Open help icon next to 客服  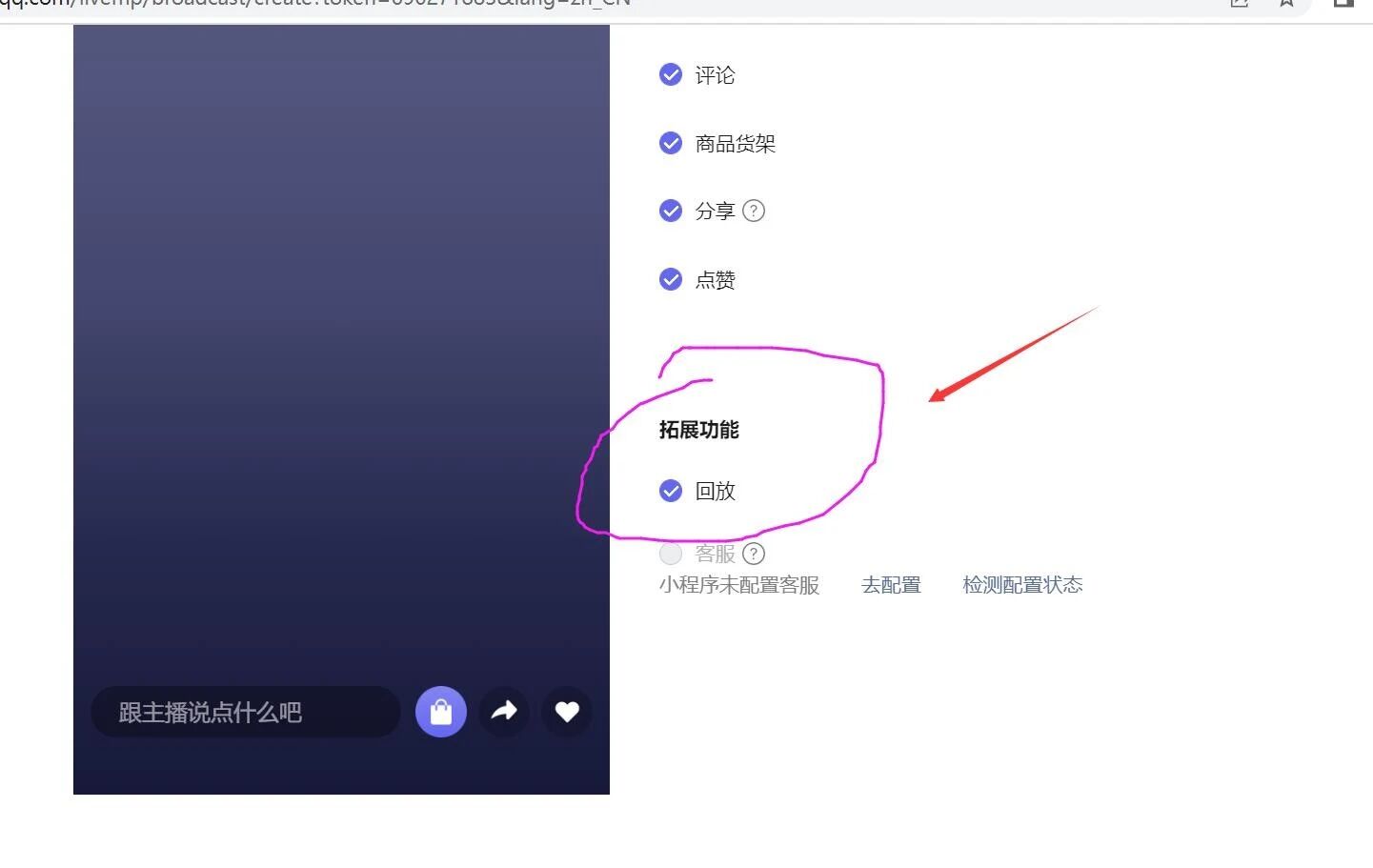(x=754, y=554)
